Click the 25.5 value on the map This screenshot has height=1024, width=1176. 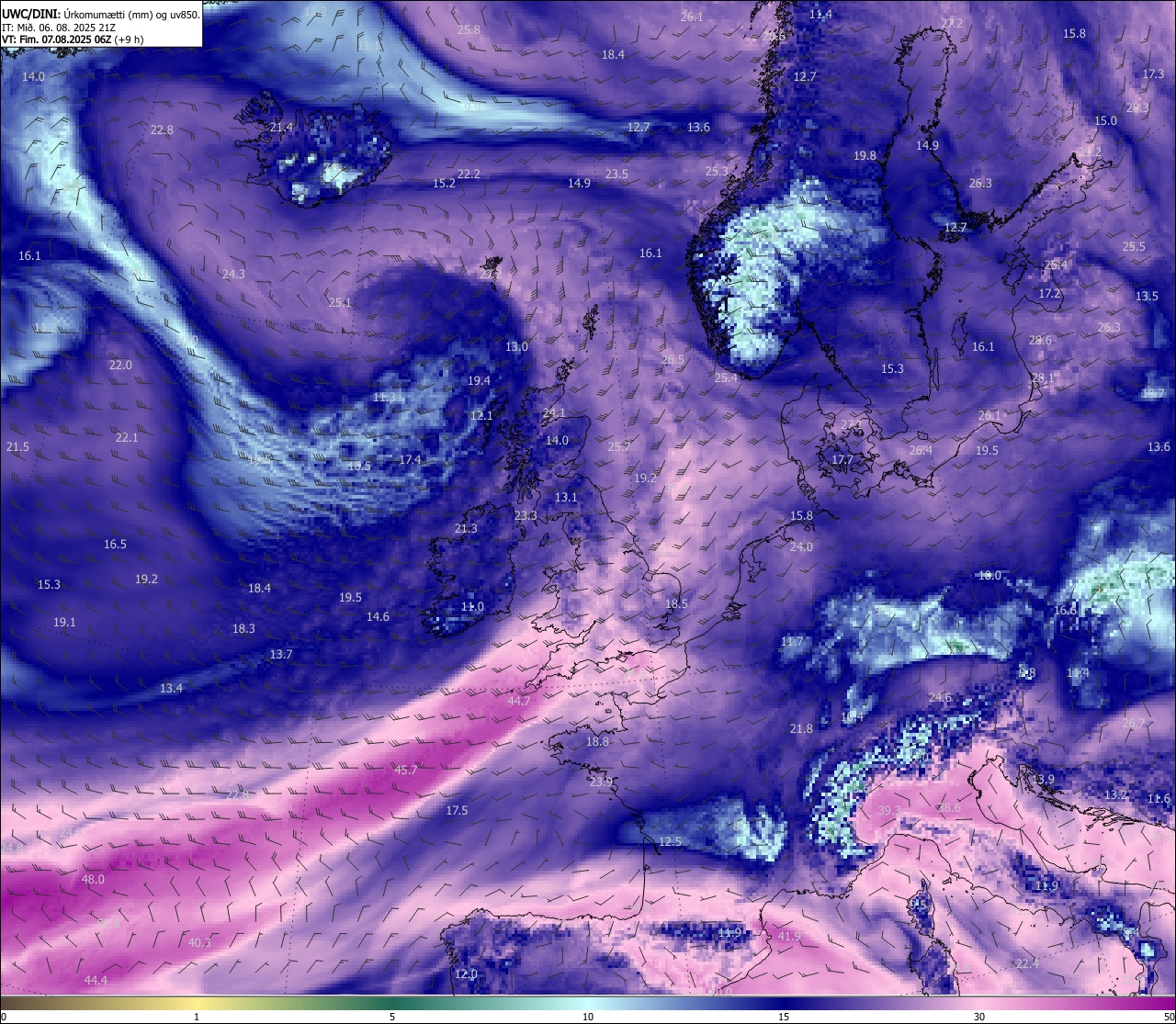(1134, 247)
